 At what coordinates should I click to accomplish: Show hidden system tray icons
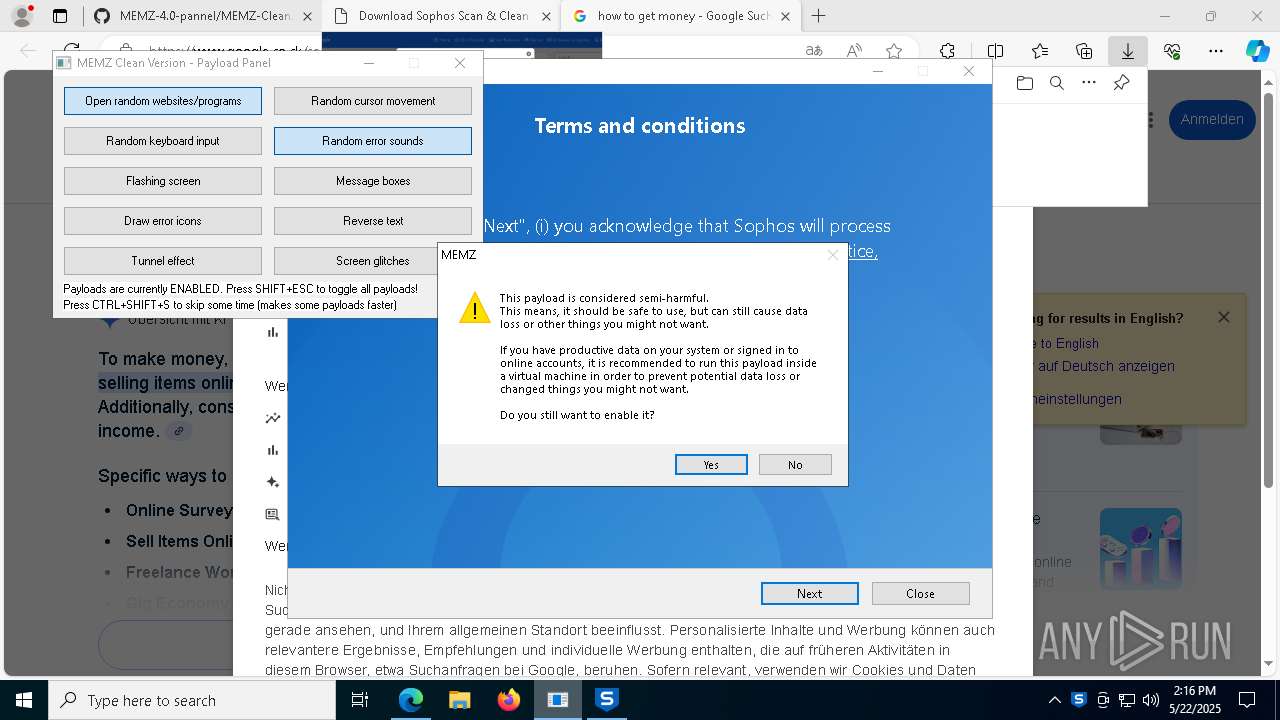[1054, 700]
